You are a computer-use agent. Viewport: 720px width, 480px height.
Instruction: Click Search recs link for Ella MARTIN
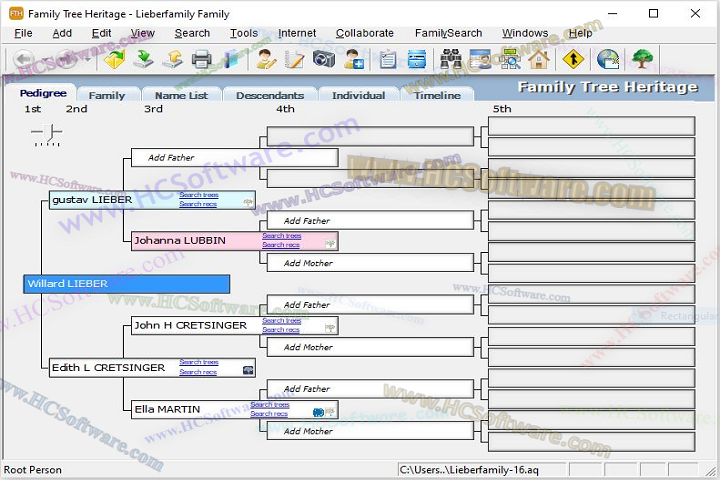point(269,414)
